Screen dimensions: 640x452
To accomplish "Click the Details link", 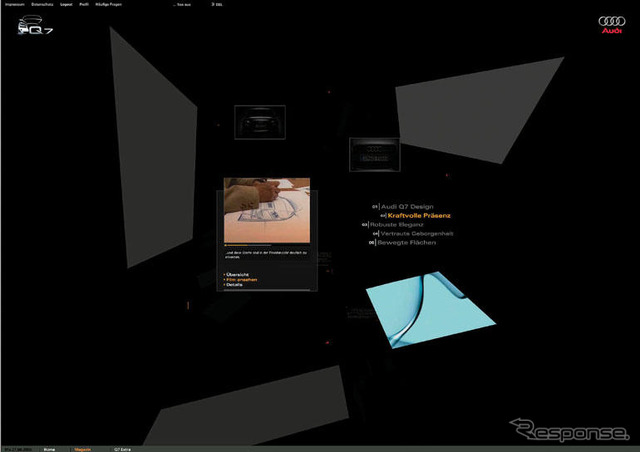I will click(233, 285).
